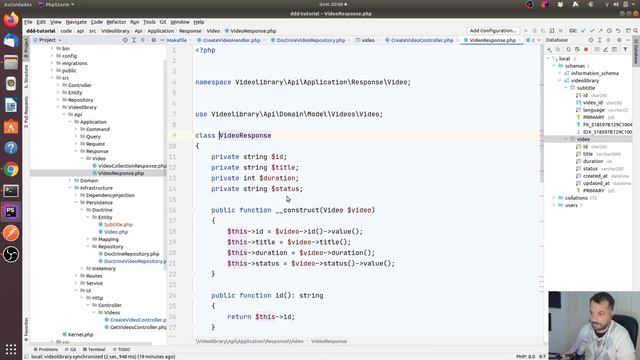Image resolution: width=640 pixels, height=360 pixels.
Task: Toggle the Pull Requests side tab
Action: (x=26, y=112)
